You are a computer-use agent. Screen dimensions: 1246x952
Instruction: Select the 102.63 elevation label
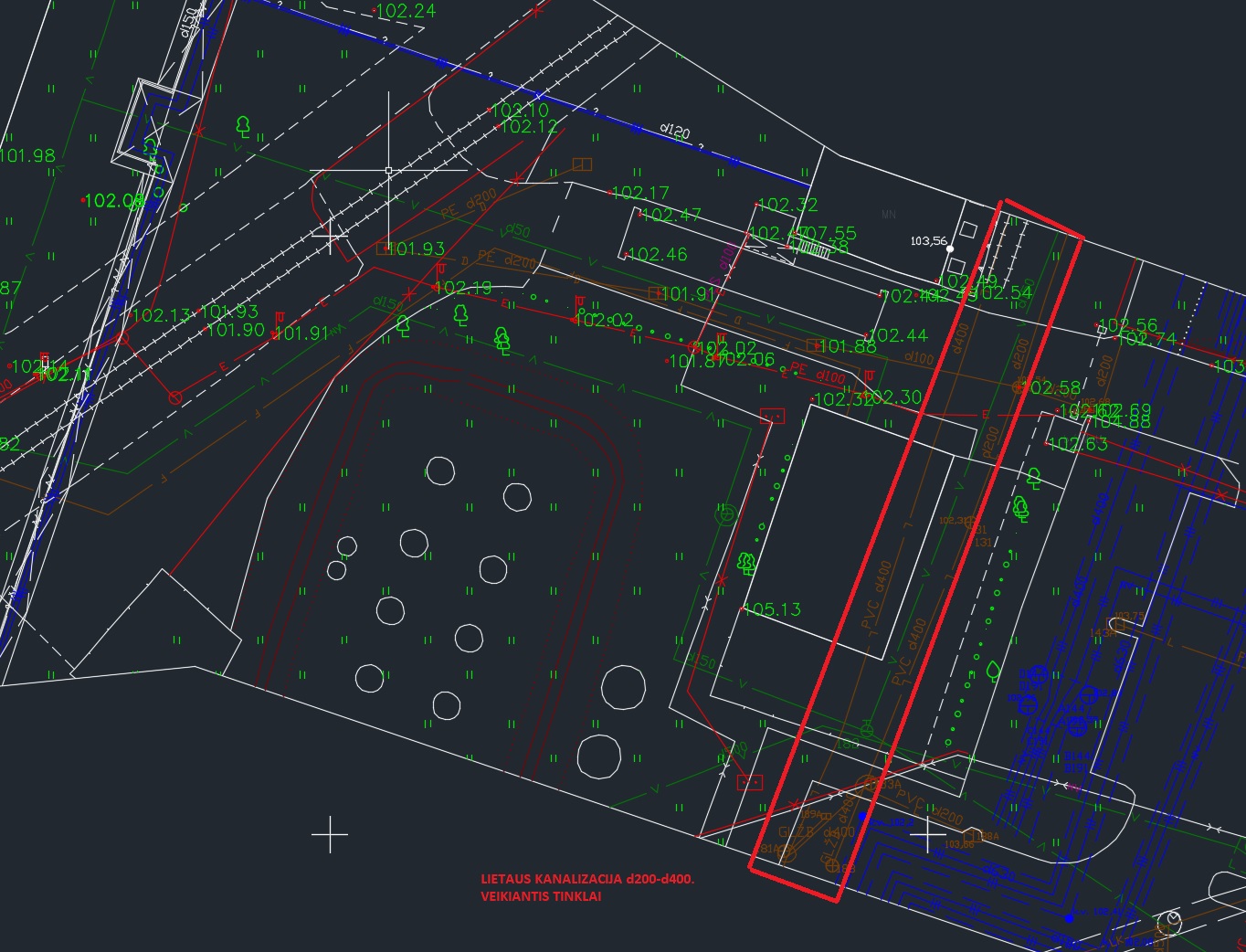[x=1078, y=445]
